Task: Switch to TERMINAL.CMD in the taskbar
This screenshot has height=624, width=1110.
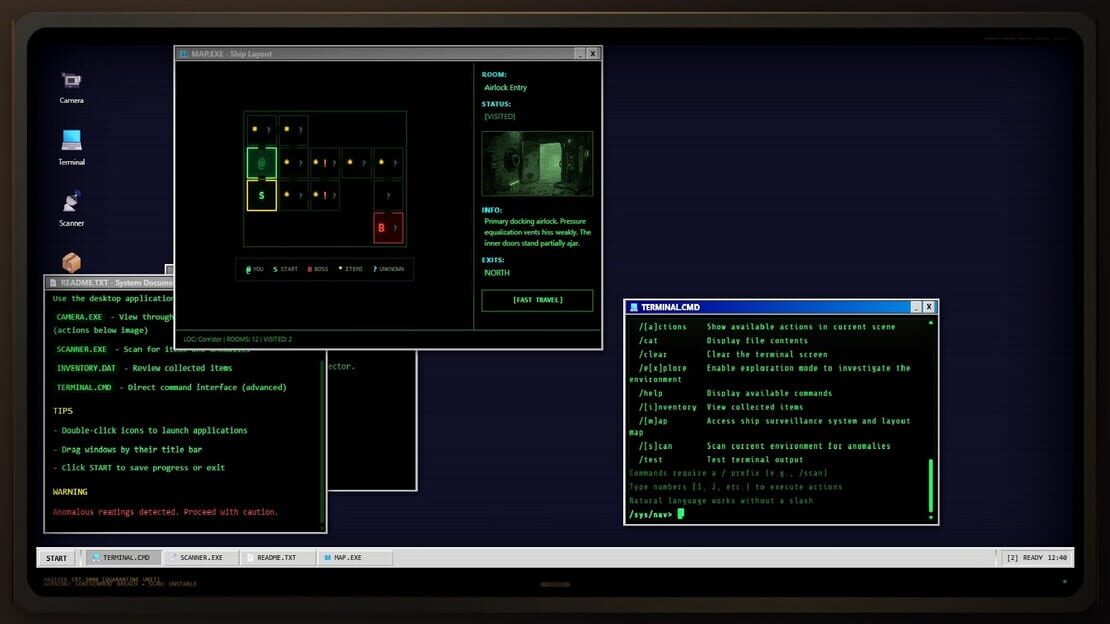Action: point(121,558)
